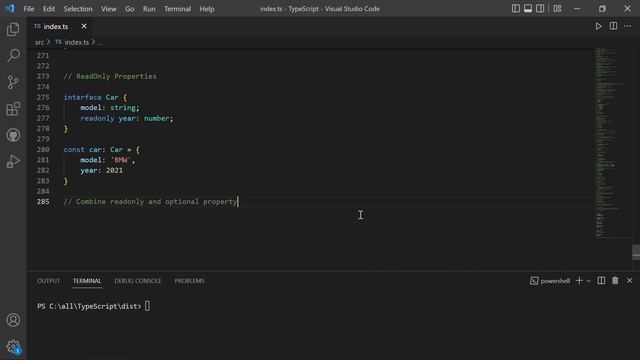Open the launch profile dropdown arrow
This screenshot has height=360, width=640.
pyautogui.click(x=588, y=281)
